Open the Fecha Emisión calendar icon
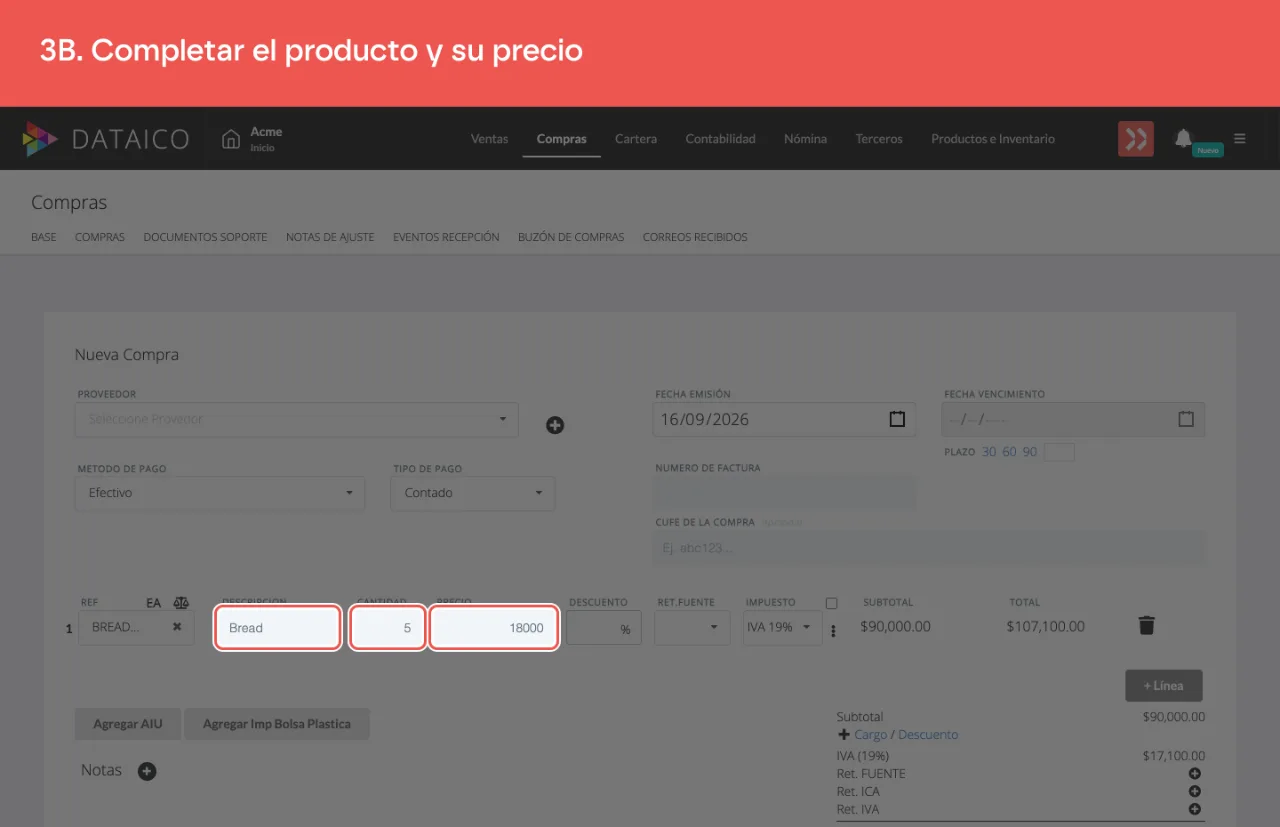 tap(897, 419)
